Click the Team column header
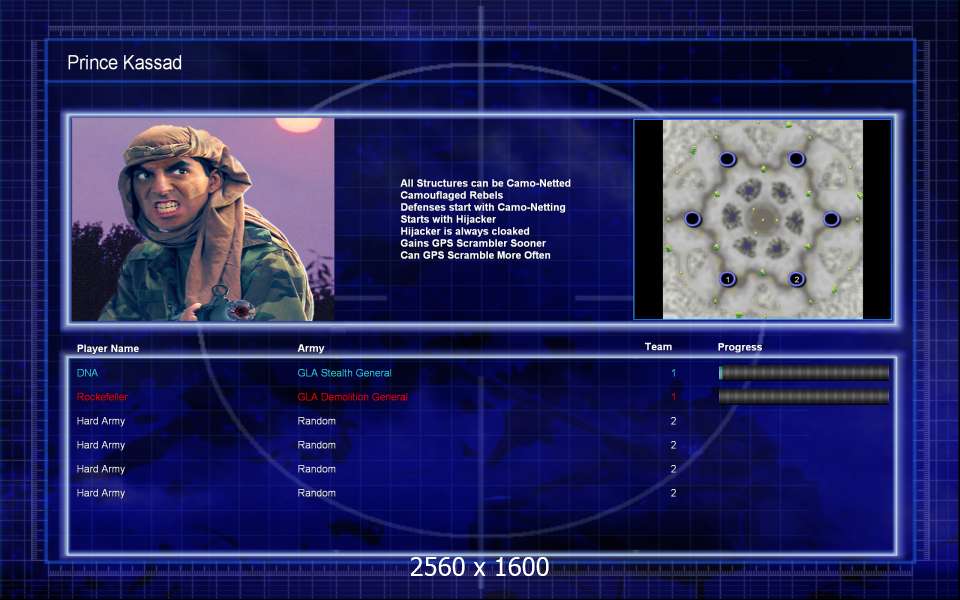960x600 pixels. point(658,347)
